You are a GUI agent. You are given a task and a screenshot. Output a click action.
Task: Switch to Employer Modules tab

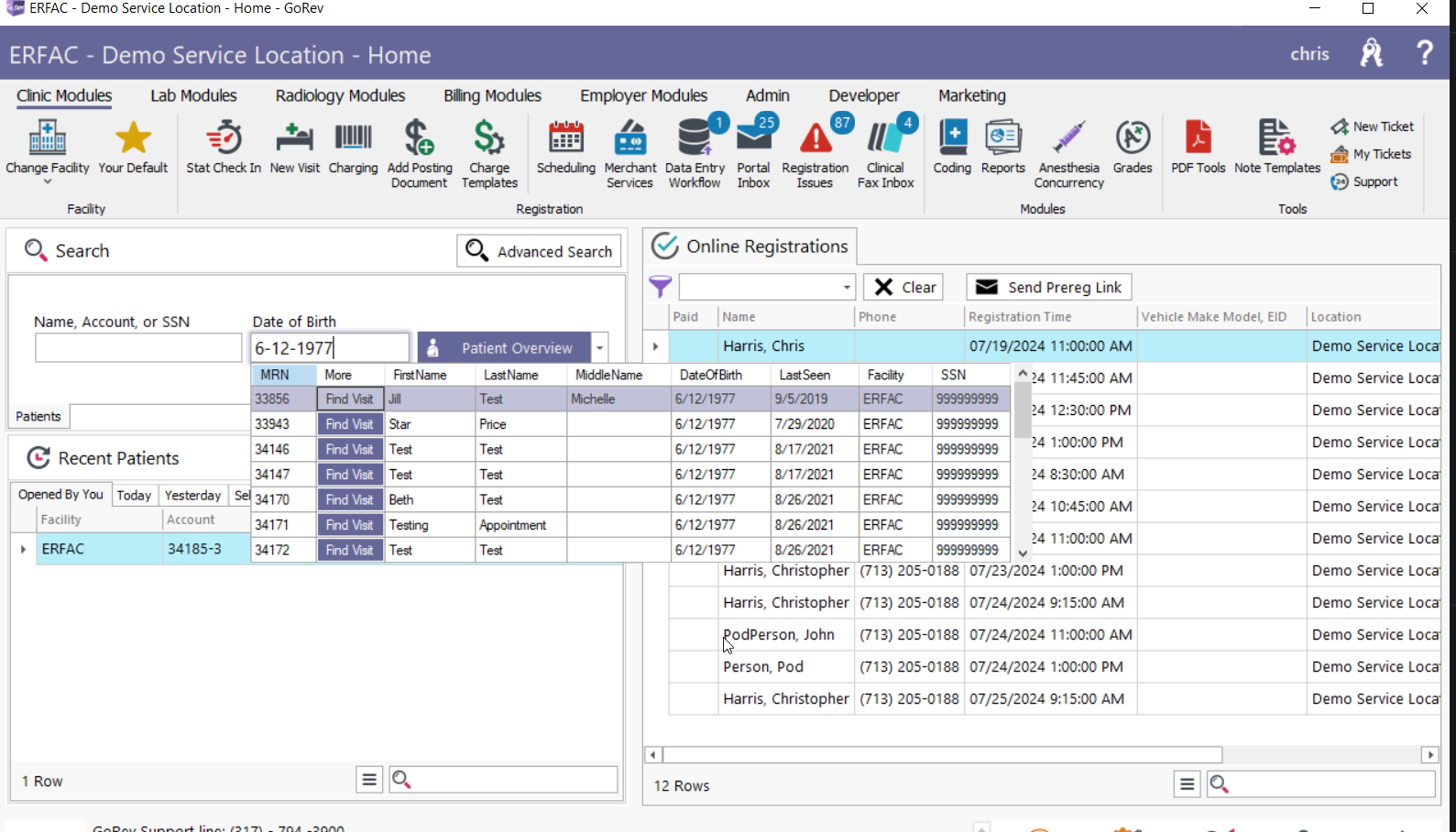pyautogui.click(x=643, y=95)
